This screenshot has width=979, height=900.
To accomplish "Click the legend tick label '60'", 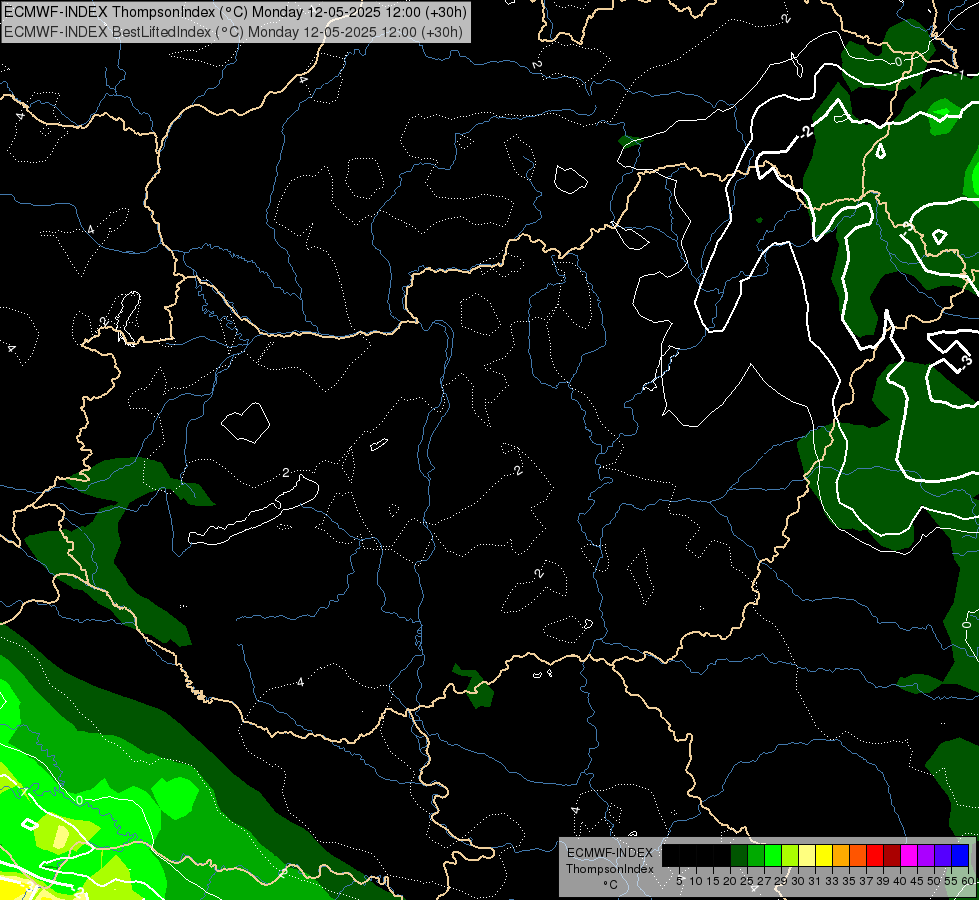I will 968,881.
